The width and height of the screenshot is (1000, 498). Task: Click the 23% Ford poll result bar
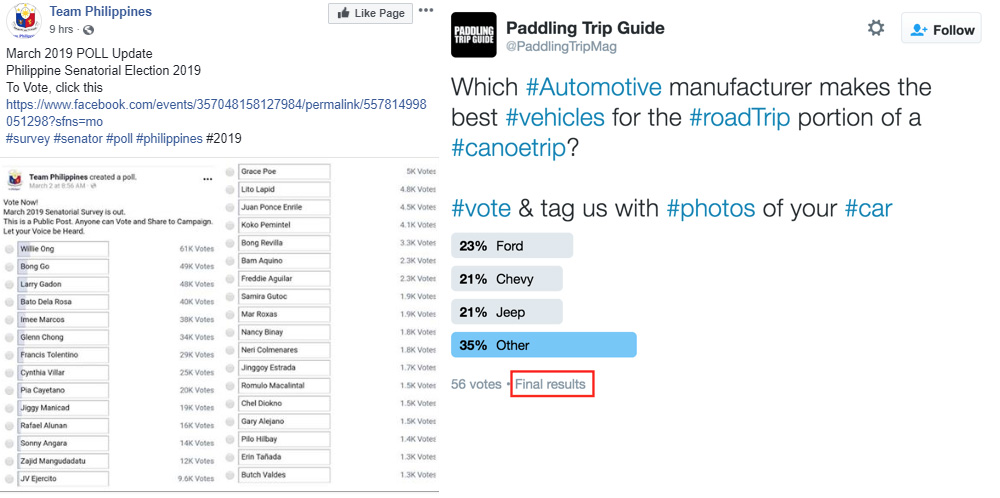tap(511, 245)
